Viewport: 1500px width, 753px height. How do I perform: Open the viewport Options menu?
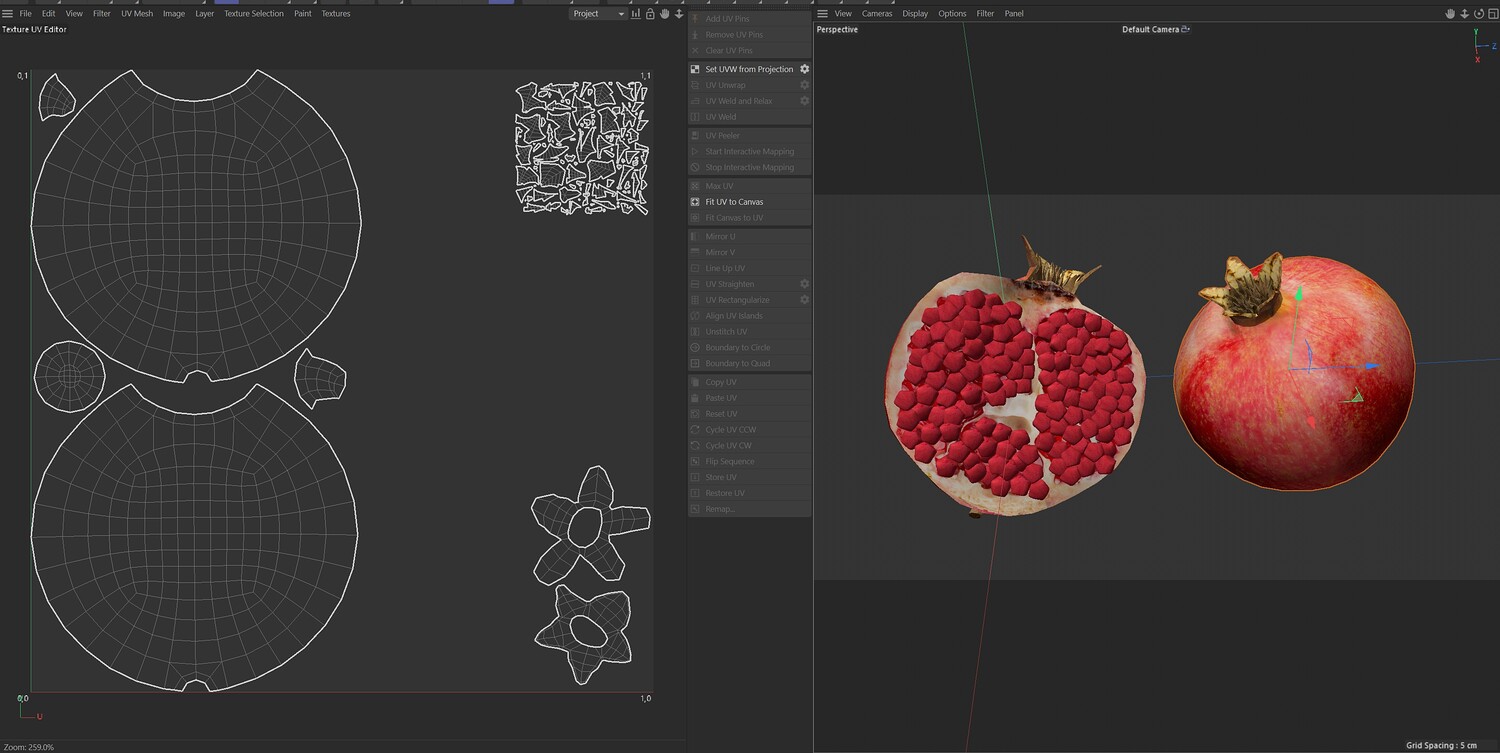(952, 14)
